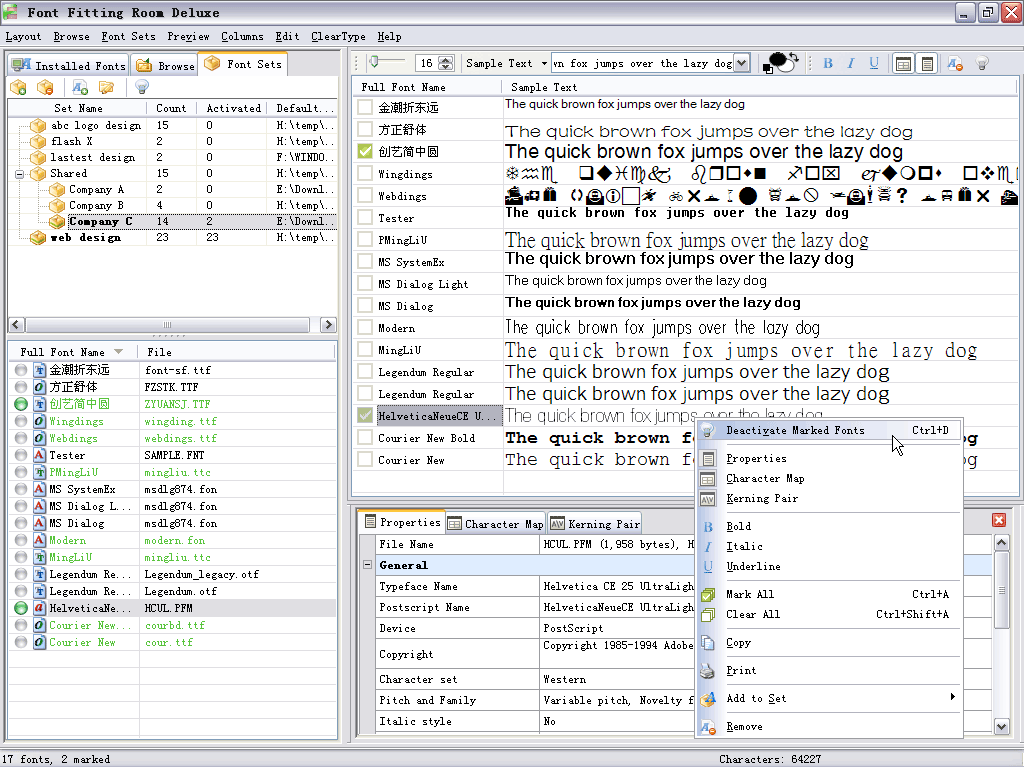Collapse the Shared font set tree node
The image size is (1024, 768).
coord(20,174)
